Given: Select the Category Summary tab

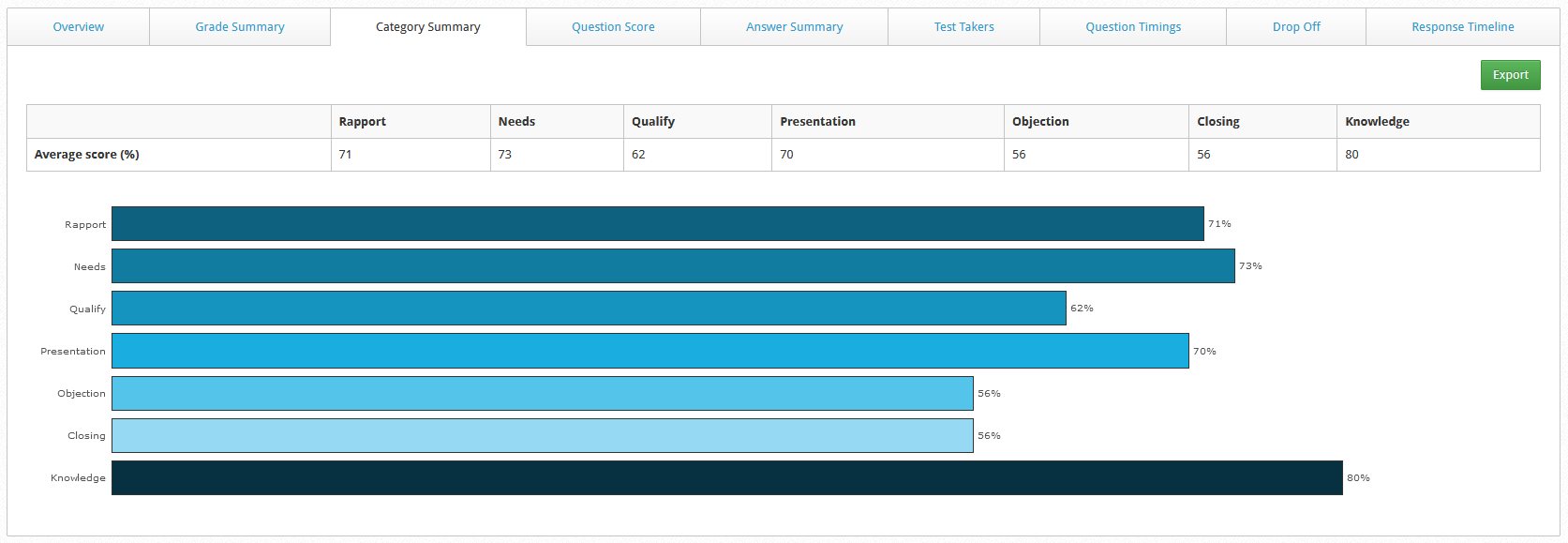Looking at the screenshot, I should (427, 27).
